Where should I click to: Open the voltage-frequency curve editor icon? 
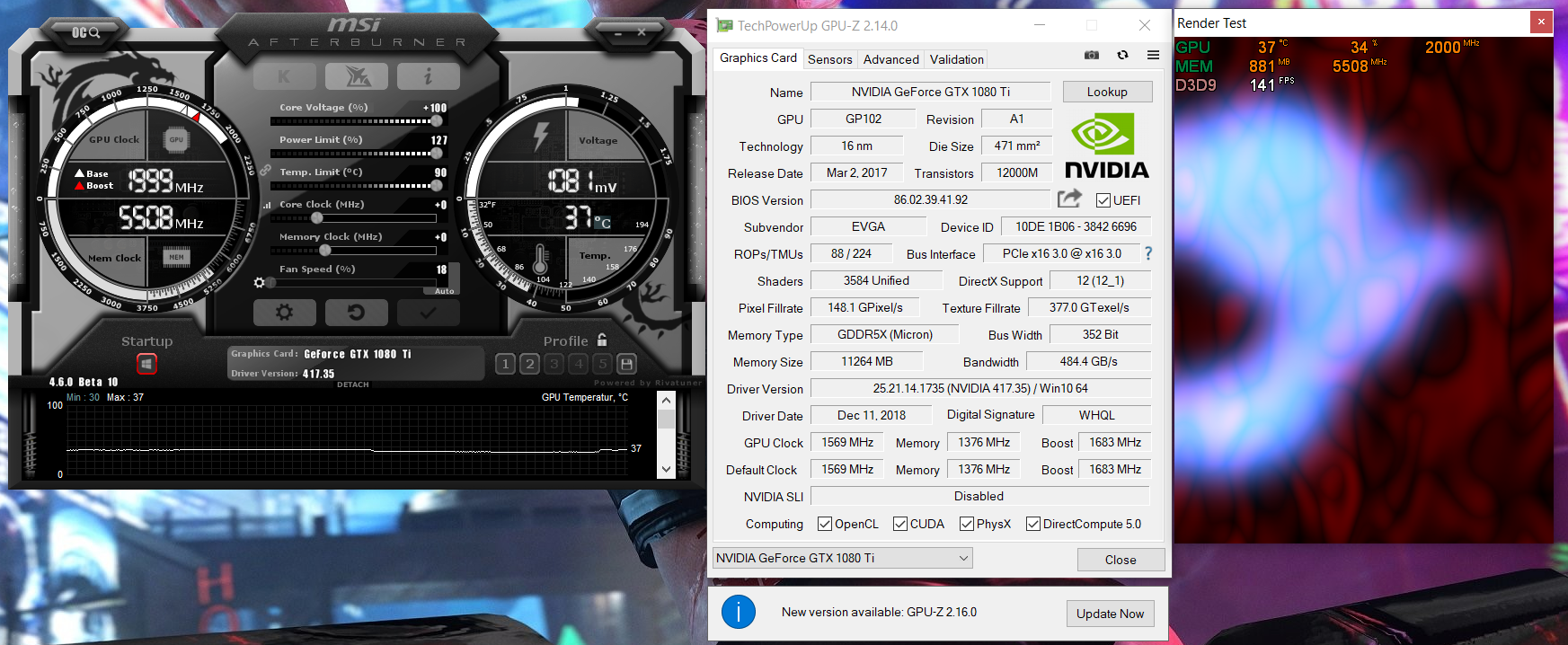pos(267,205)
